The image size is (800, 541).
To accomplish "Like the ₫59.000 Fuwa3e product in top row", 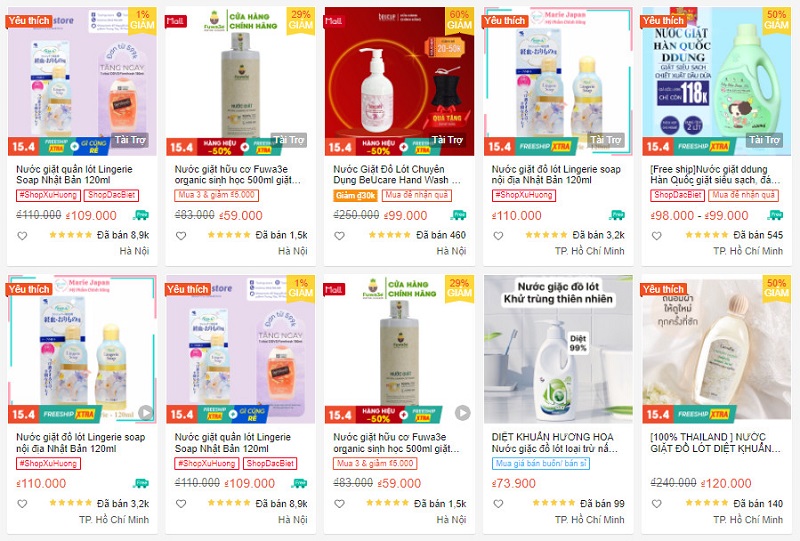I will coord(181,236).
